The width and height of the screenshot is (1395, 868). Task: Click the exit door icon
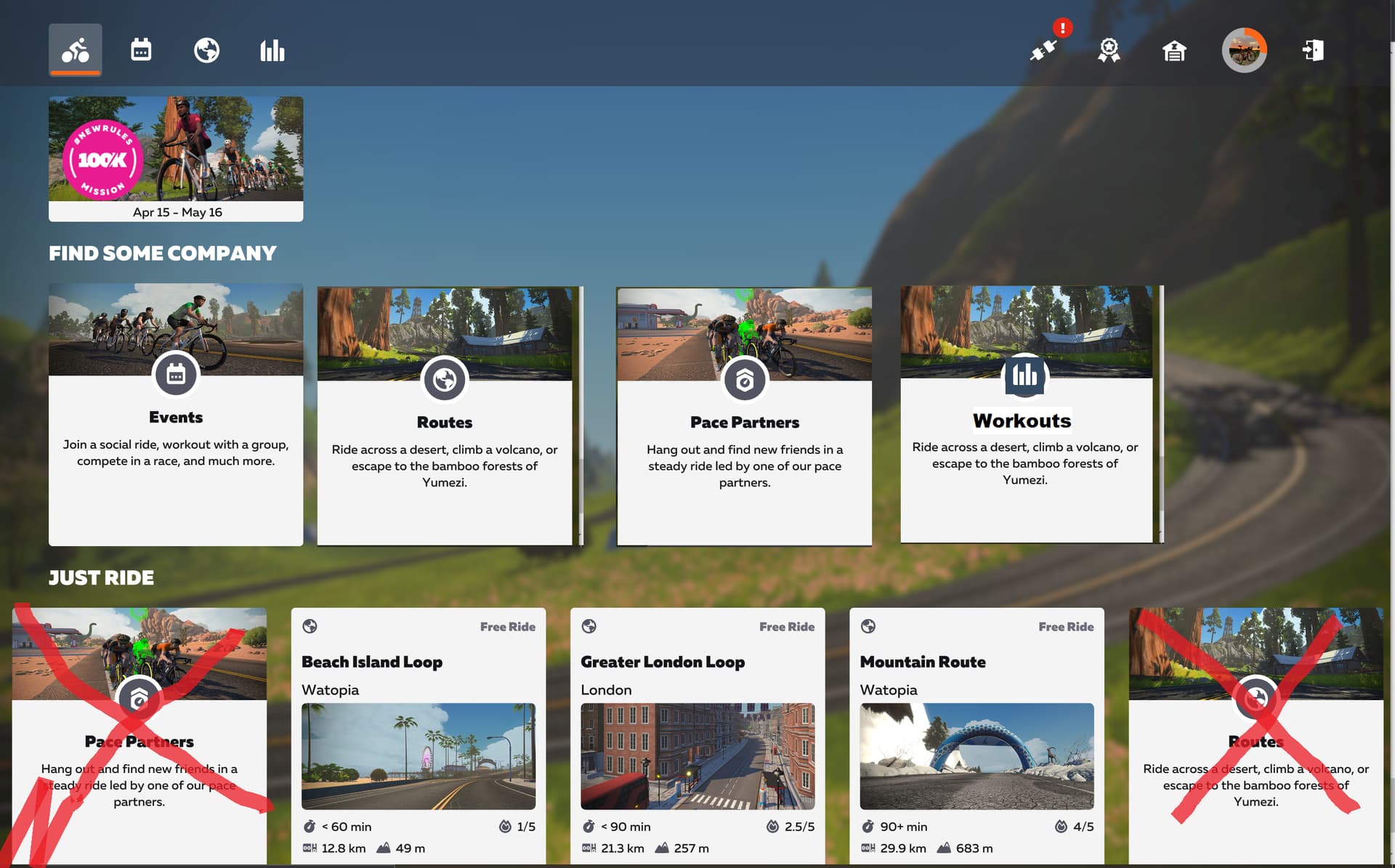(x=1313, y=50)
